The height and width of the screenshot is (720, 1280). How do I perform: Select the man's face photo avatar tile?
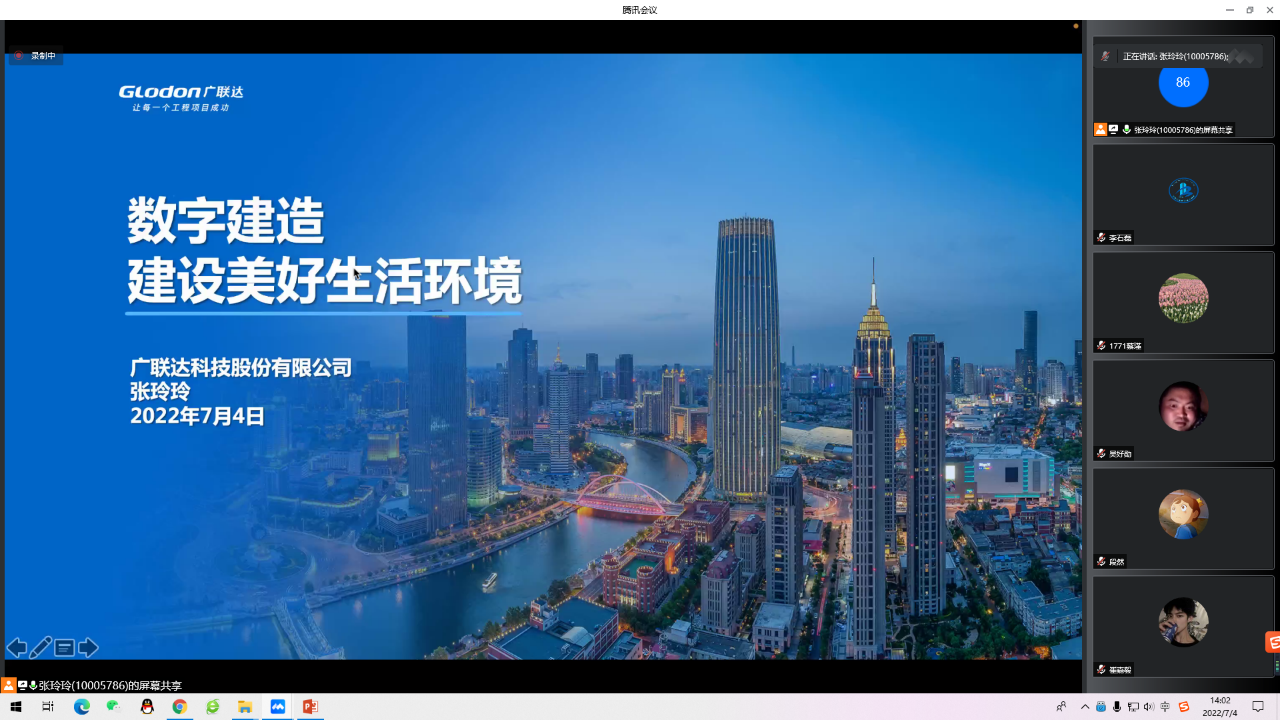coord(1183,406)
